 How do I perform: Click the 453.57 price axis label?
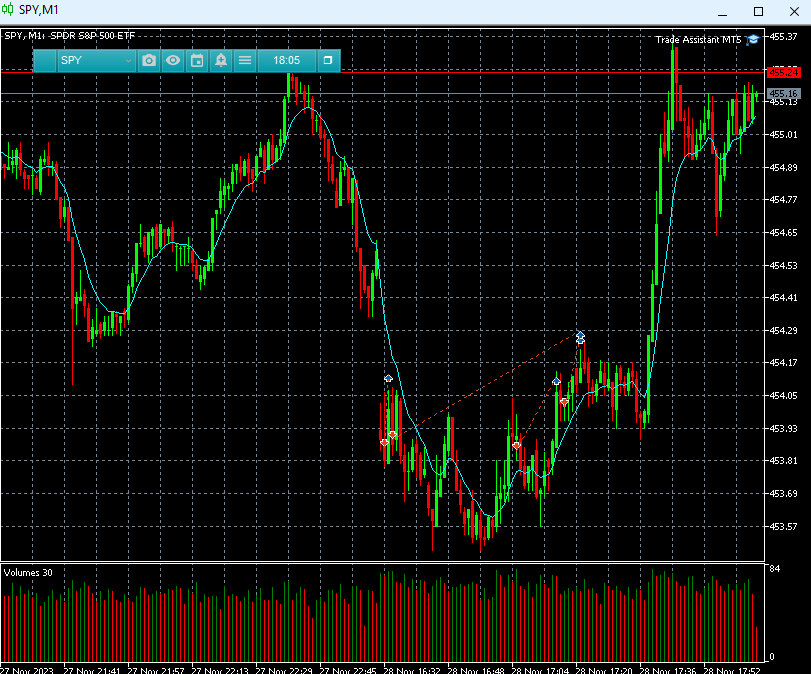[783, 527]
